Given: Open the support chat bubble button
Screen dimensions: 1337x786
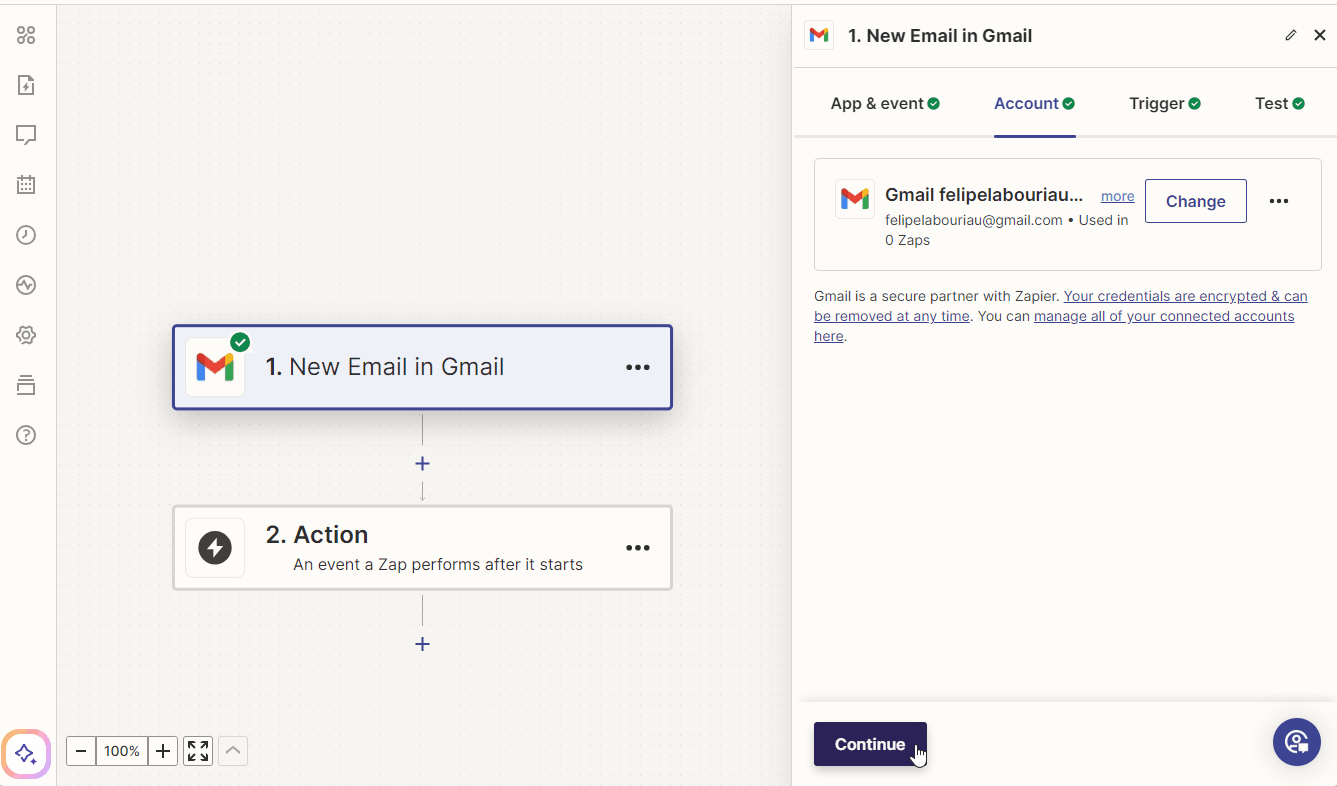Looking at the screenshot, I should point(1297,742).
